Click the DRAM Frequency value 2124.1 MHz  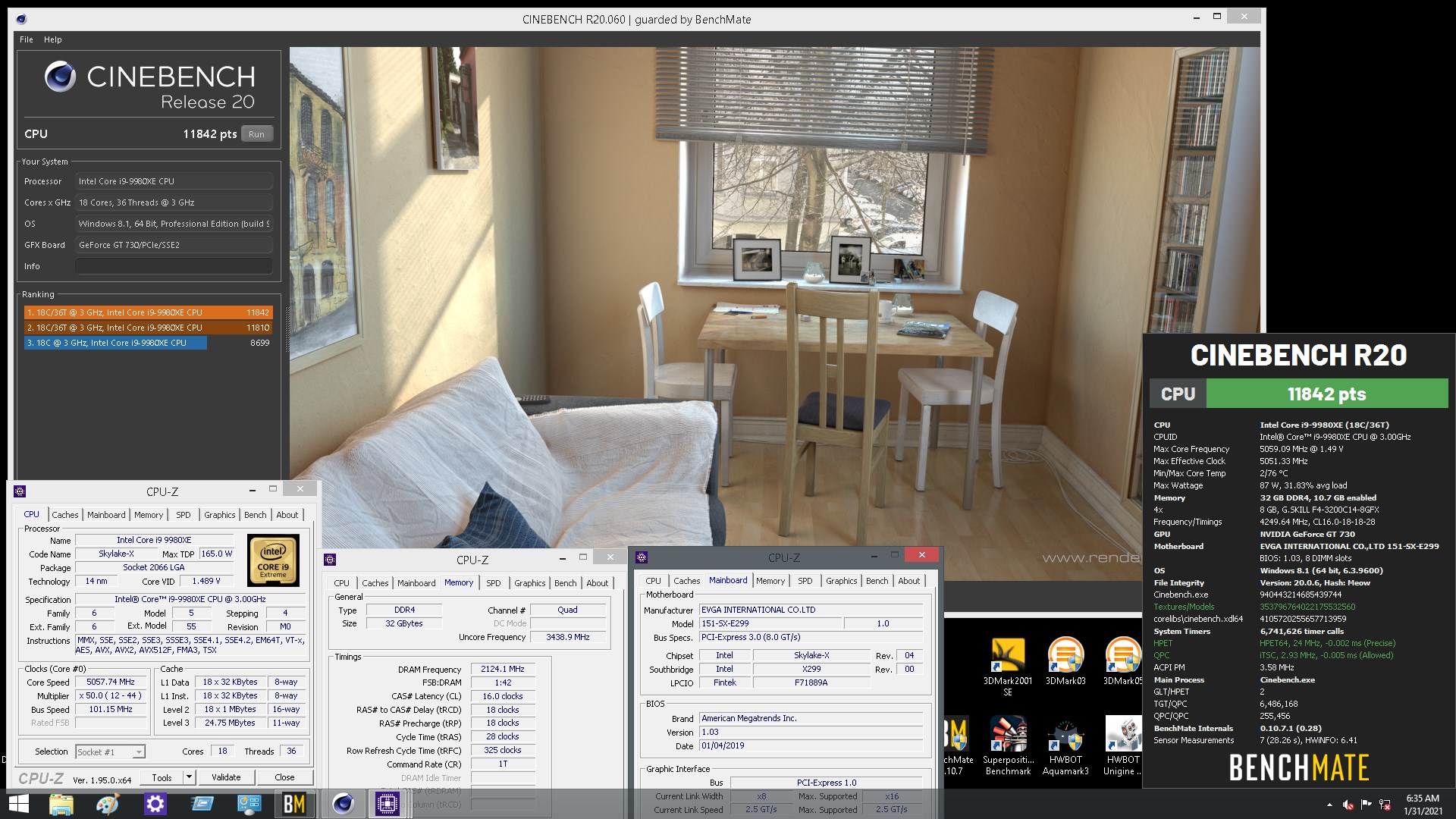[503, 669]
